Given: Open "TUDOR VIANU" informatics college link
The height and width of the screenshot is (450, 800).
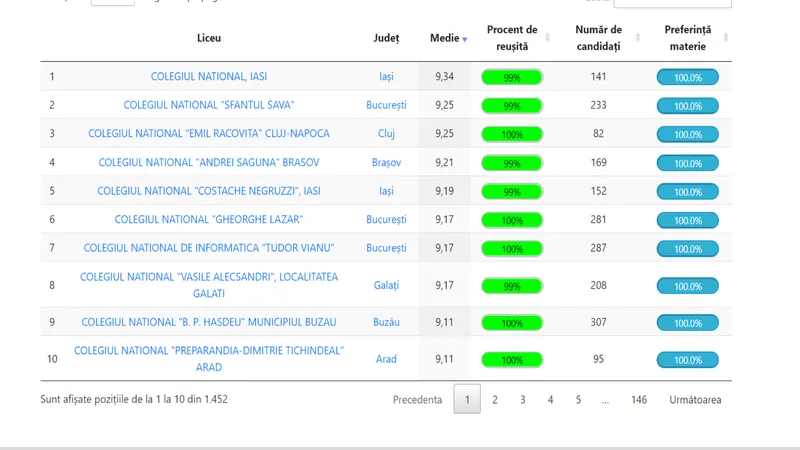Looking at the screenshot, I should click(208, 248).
